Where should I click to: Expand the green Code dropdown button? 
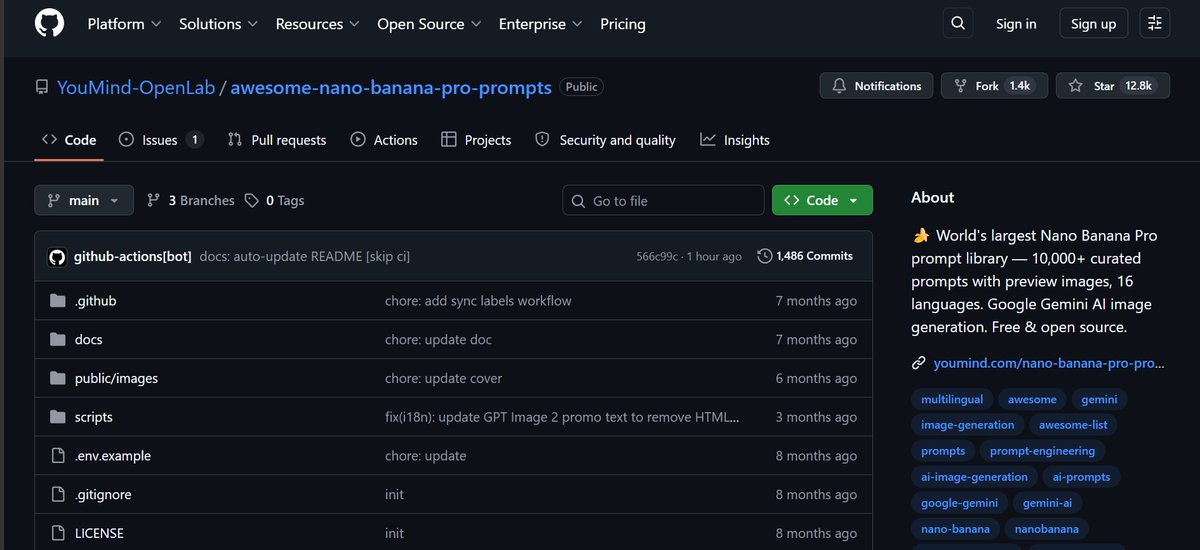[822, 200]
